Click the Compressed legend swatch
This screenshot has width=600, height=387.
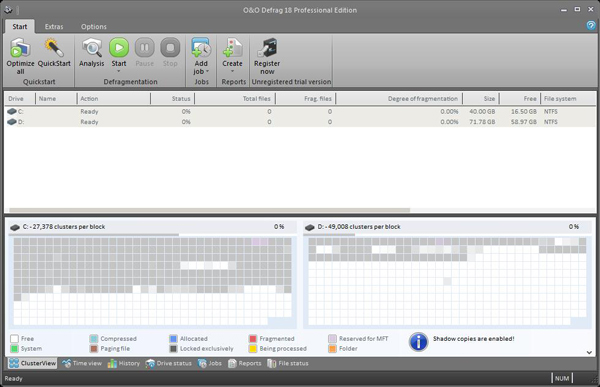click(94, 339)
